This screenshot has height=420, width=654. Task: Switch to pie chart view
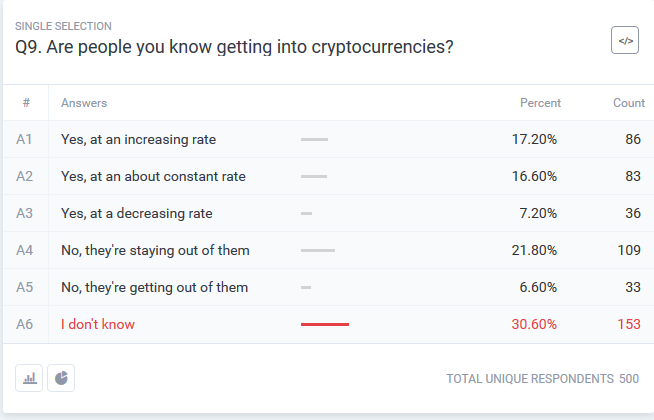61,378
